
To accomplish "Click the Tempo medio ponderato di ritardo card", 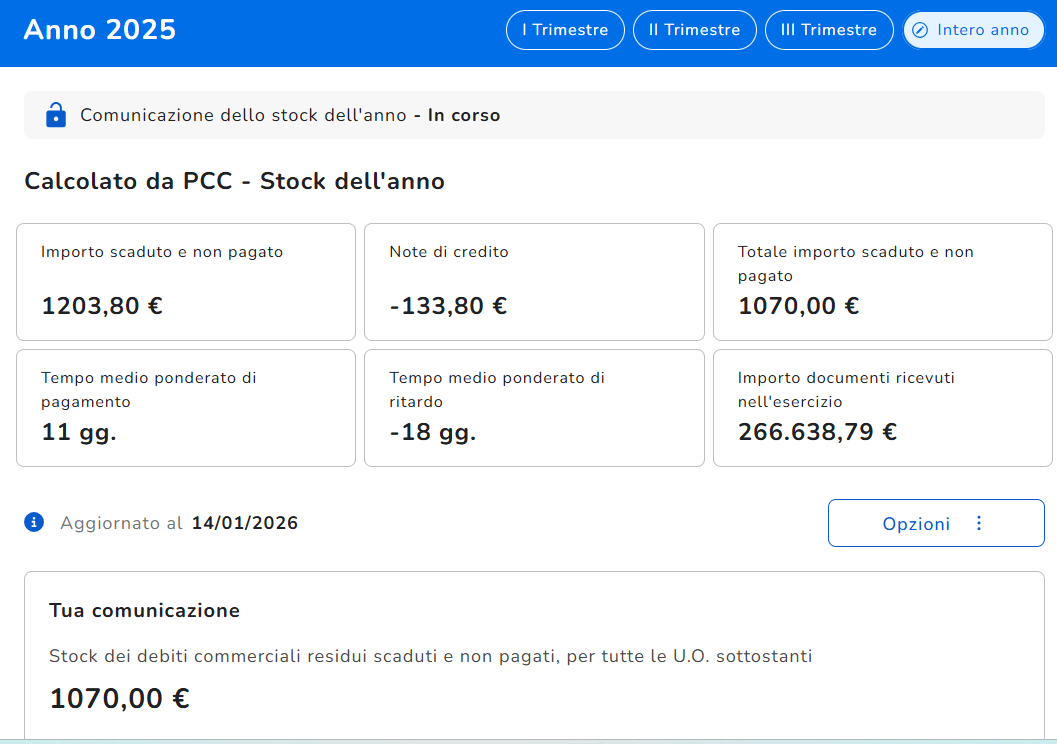I will (x=534, y=408).
